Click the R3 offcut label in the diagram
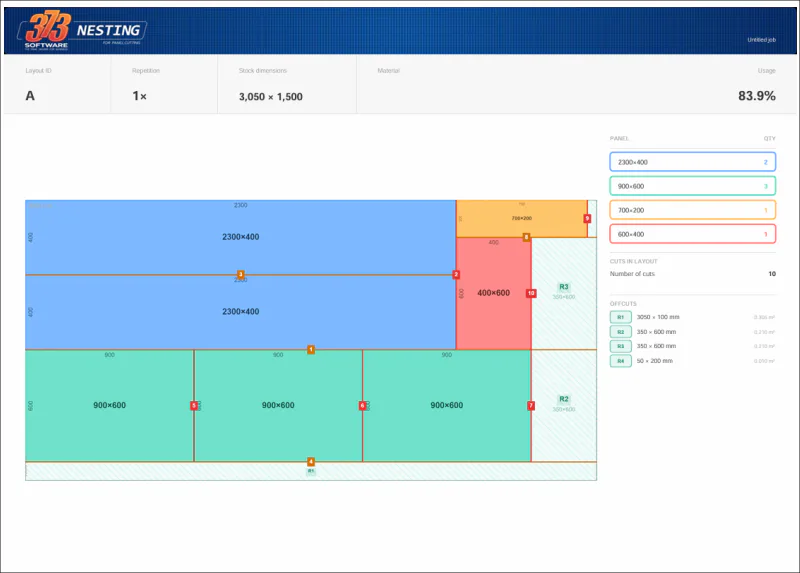The height and width of the screenshot is (573, 800). tap(564, 287)
